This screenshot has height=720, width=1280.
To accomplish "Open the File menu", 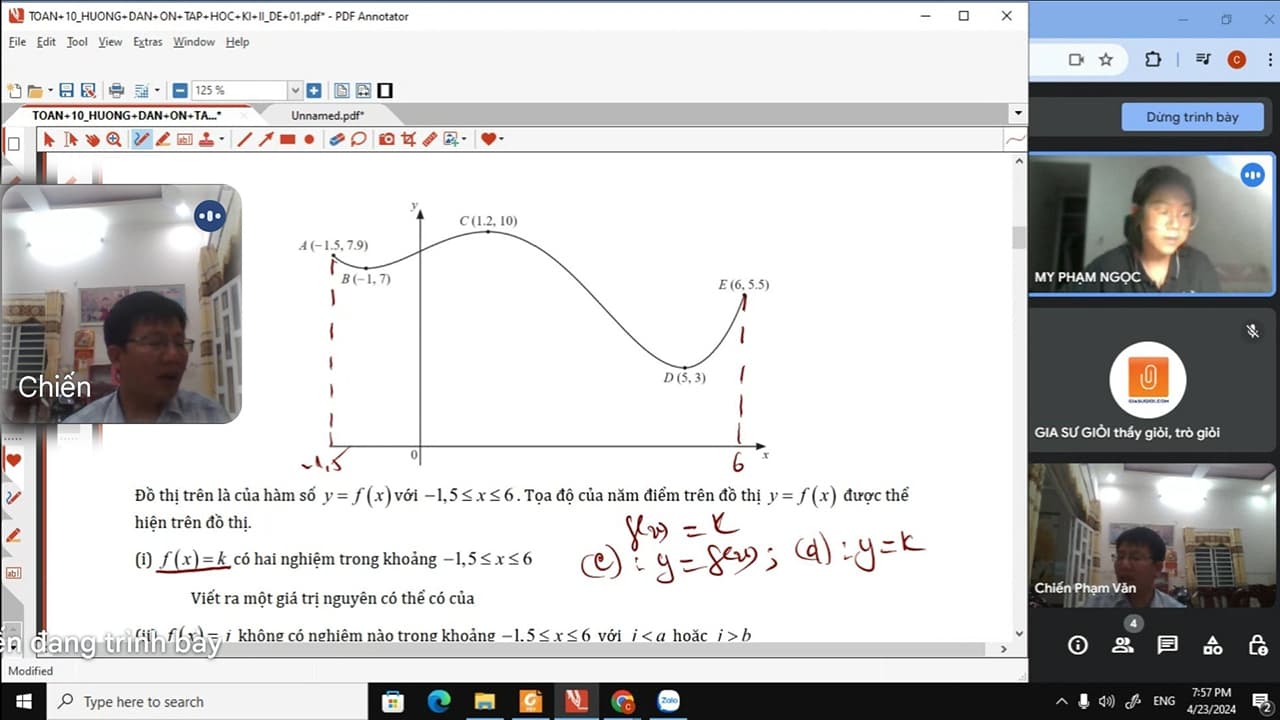I will pyautogui.click(x=17, y=42).
